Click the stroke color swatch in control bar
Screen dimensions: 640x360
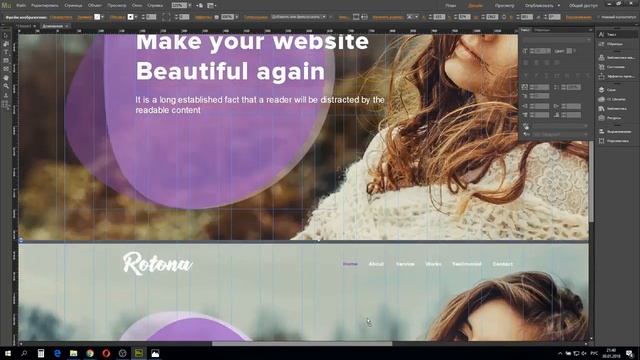click(131, 17)
